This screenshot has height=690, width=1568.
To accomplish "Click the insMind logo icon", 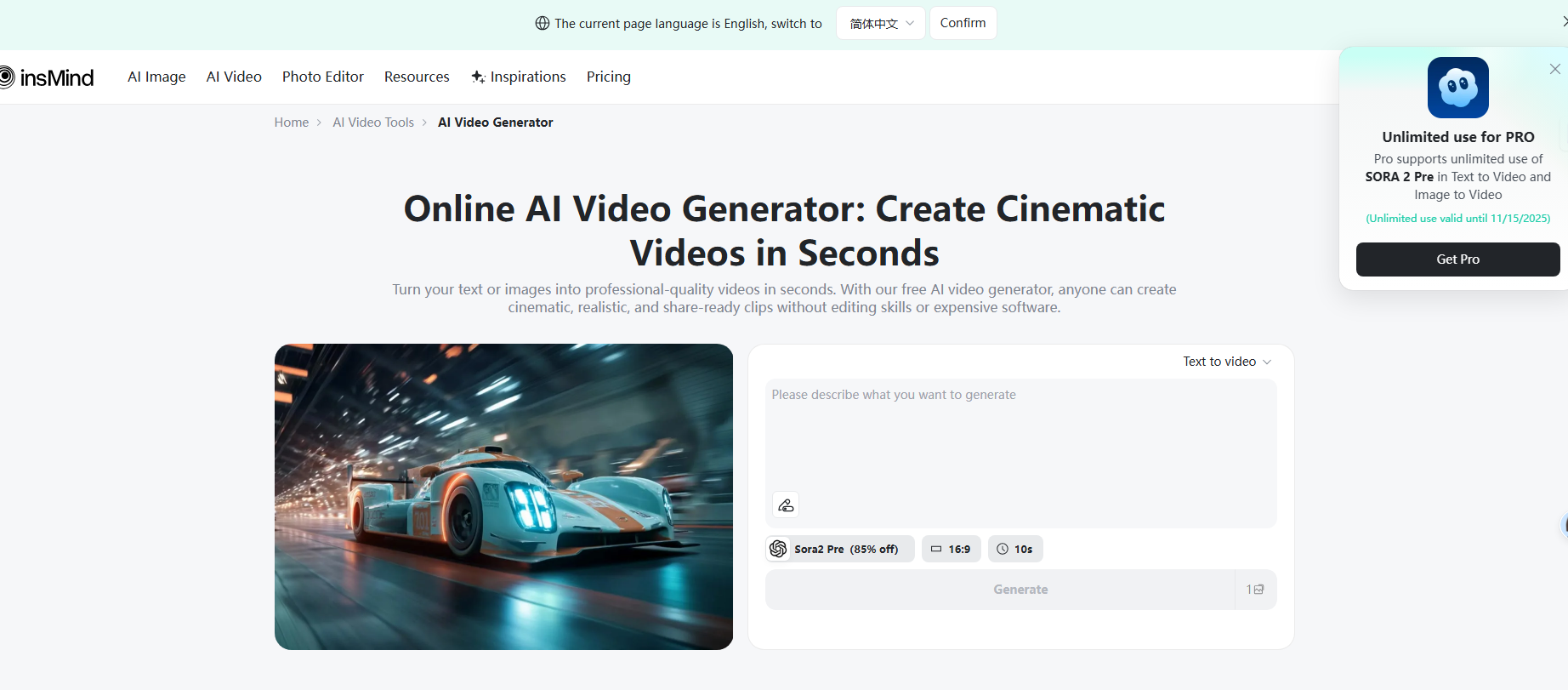I will point(7,77).
